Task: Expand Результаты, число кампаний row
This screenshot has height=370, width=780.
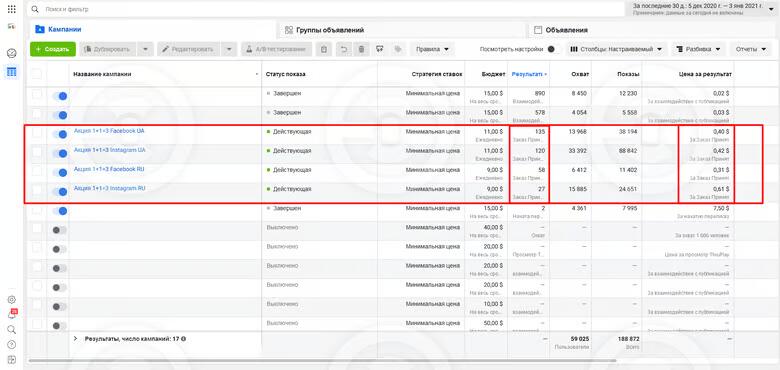Action: point(76,339)
